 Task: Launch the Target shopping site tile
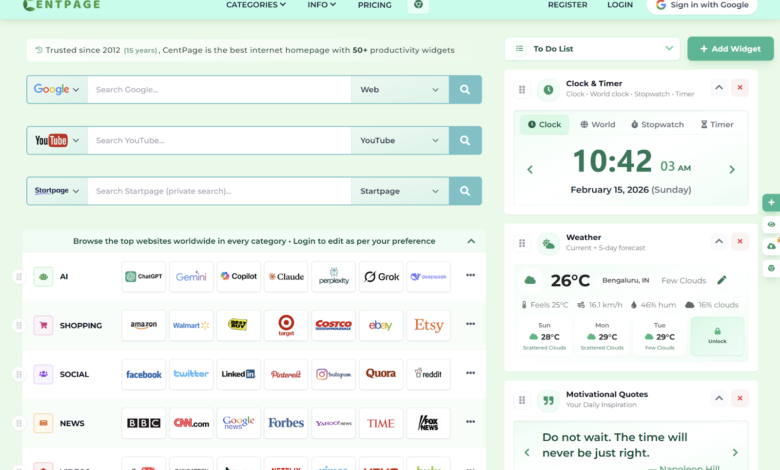click(x=286, y=325)
